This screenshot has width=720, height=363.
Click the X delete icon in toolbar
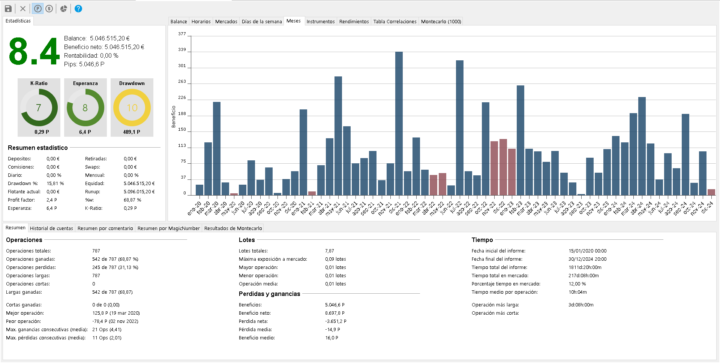tap(22, 8)
